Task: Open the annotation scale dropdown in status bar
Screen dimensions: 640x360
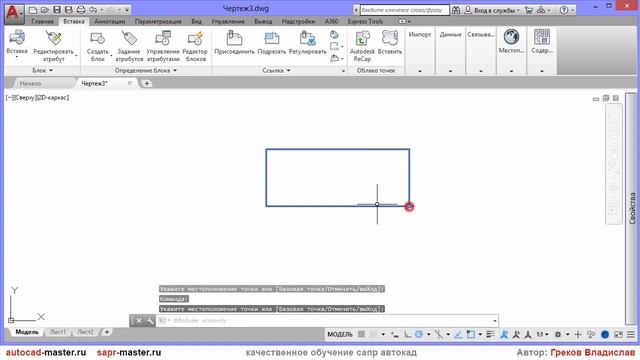Action: tap(542, 334)
